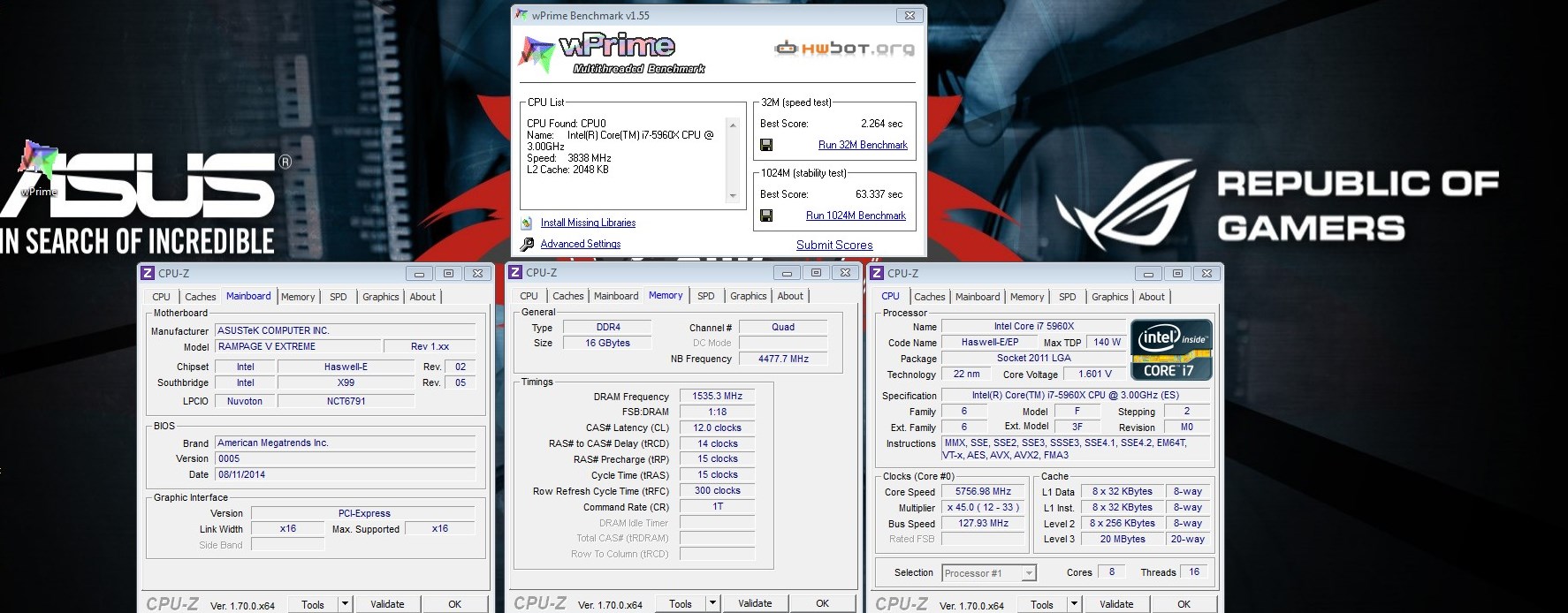Open Caches tab in the CPU CPU-Z window
The height and width of the screenshot is (613, 1568).
929,297
